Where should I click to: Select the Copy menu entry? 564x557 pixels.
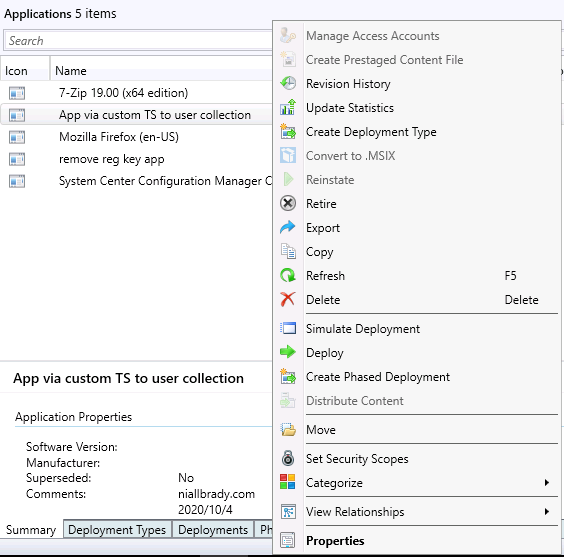click(416, 251)
